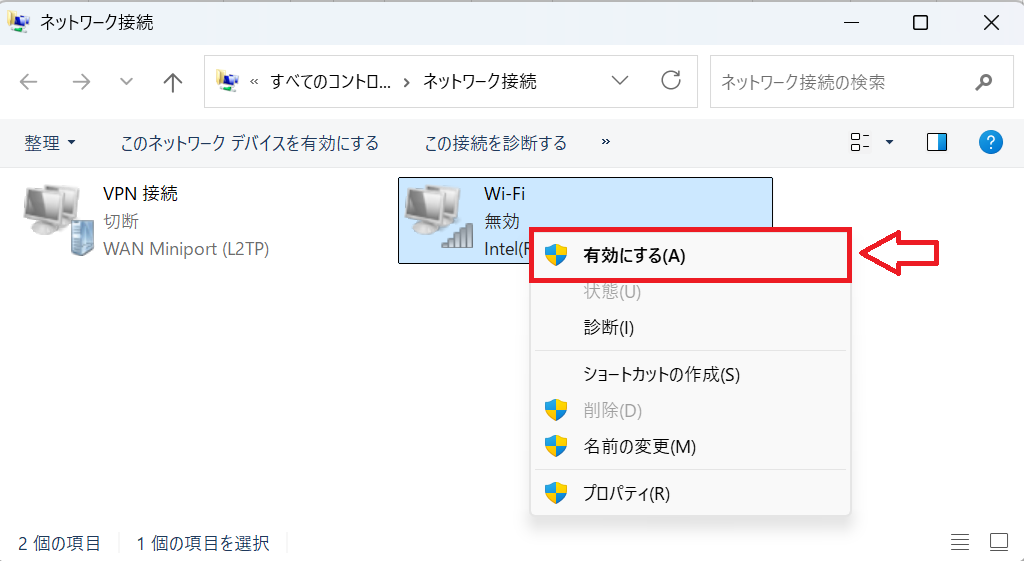The height and width of the screenshot is (561, 1024).
Task: Switch to large icons view in status bar
Action: click(x=998, y=543)
